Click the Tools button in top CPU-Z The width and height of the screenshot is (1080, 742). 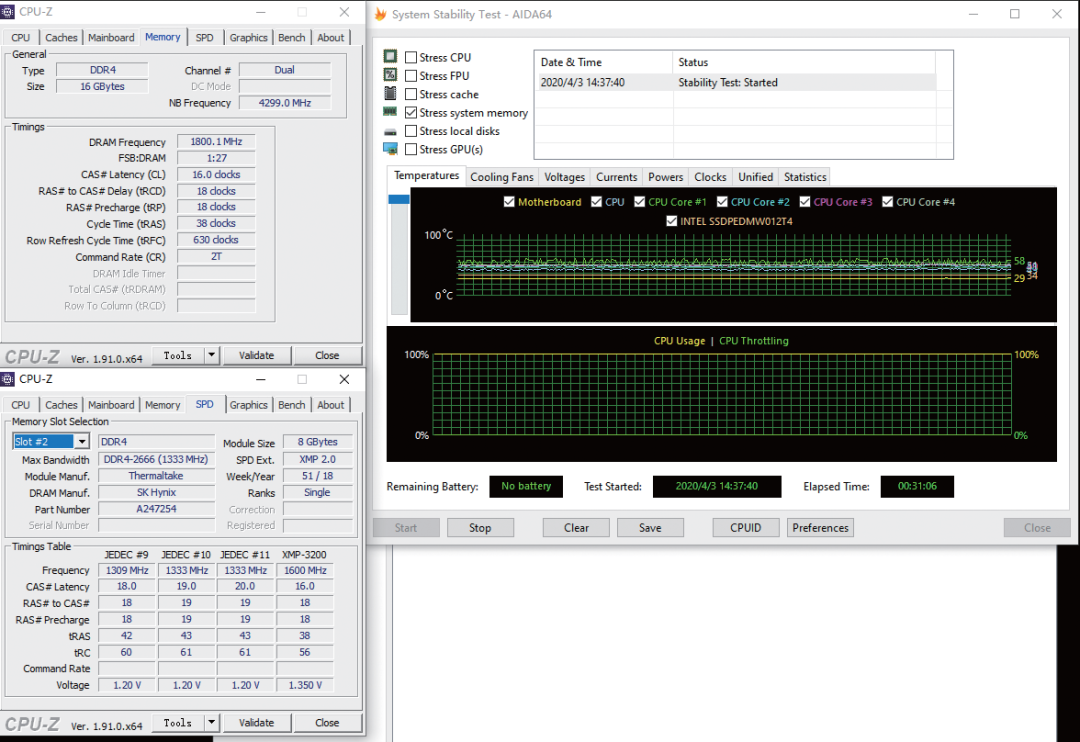[x=178, y=355]
